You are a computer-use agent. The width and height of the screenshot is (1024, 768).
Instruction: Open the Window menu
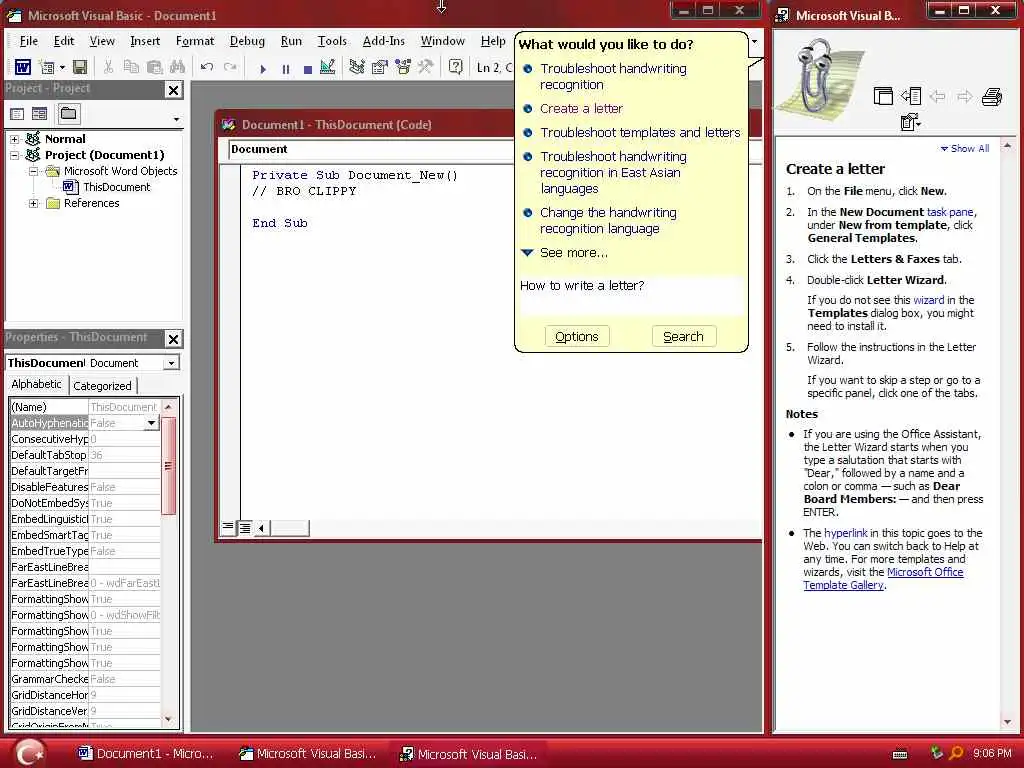pyautogui.click(x=442, y=41)
